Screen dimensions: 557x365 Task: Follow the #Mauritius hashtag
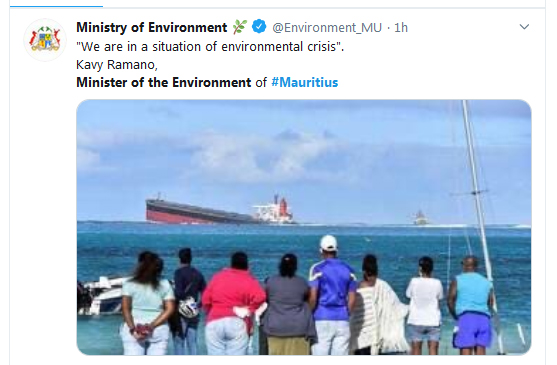(304, 82)
